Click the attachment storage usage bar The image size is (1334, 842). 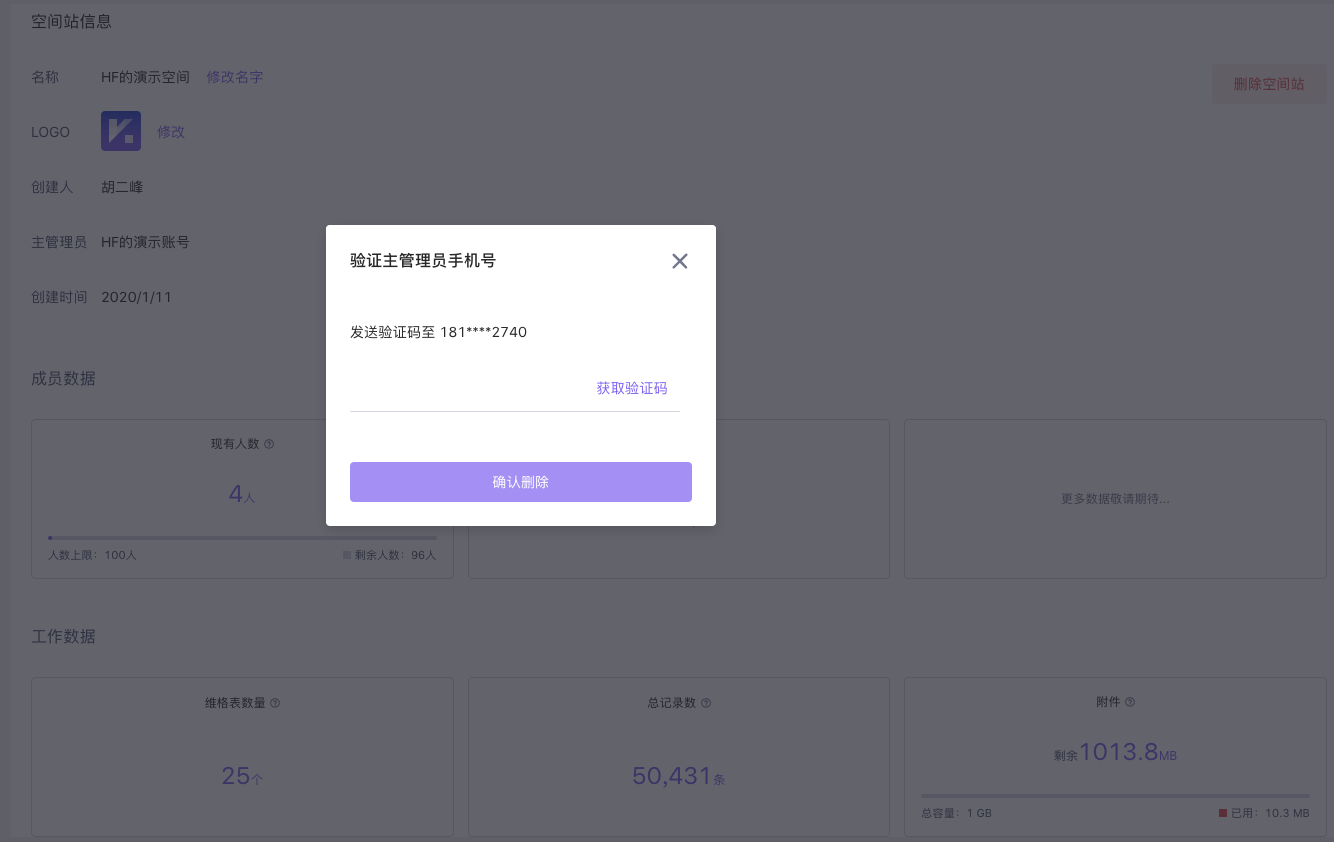coord(1115,795)
